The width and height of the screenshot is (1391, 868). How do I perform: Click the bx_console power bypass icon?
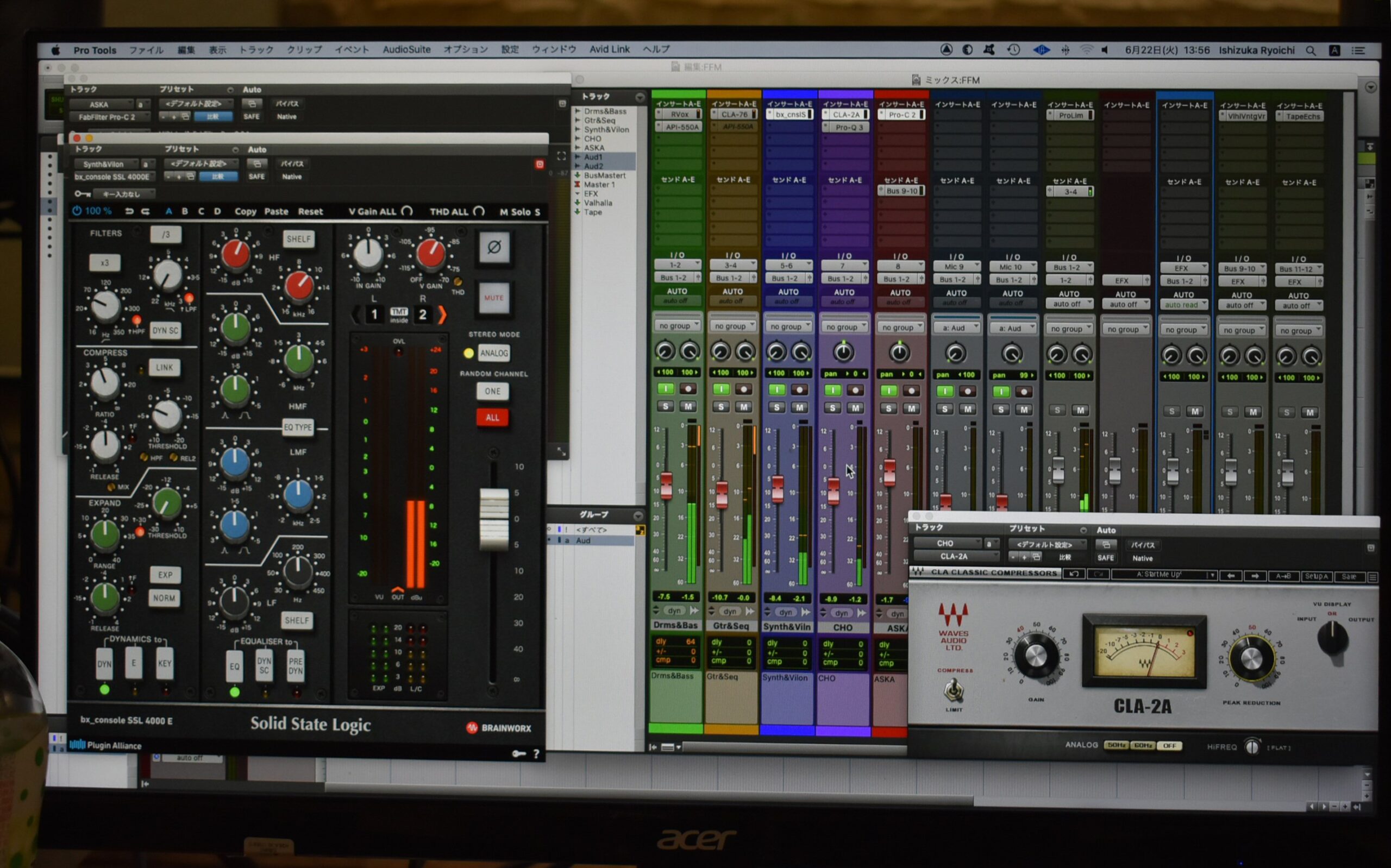[77, 211]
